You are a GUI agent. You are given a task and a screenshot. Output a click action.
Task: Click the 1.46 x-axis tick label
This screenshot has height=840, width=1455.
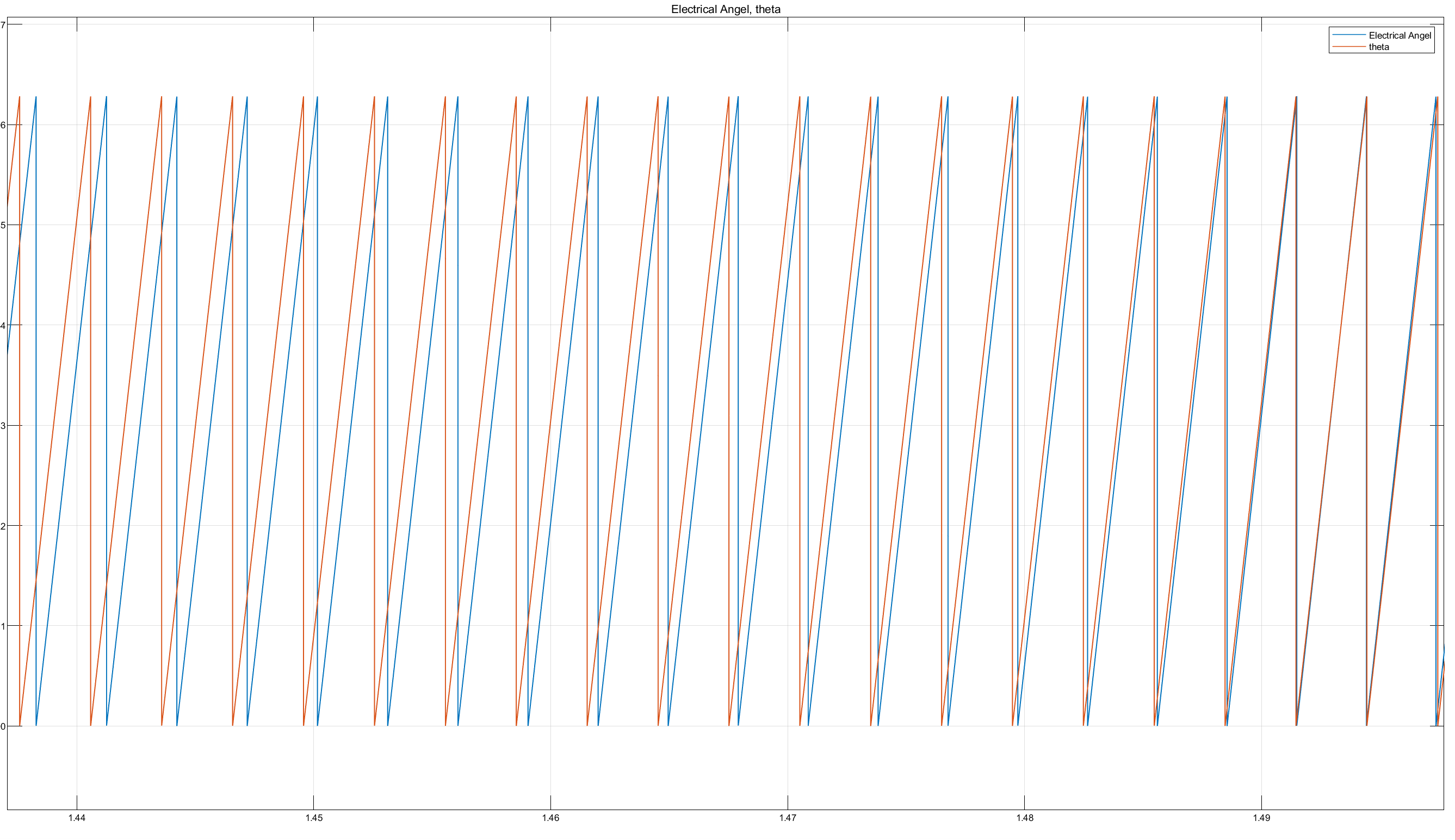pyautogui.click(x=550, y=818)
